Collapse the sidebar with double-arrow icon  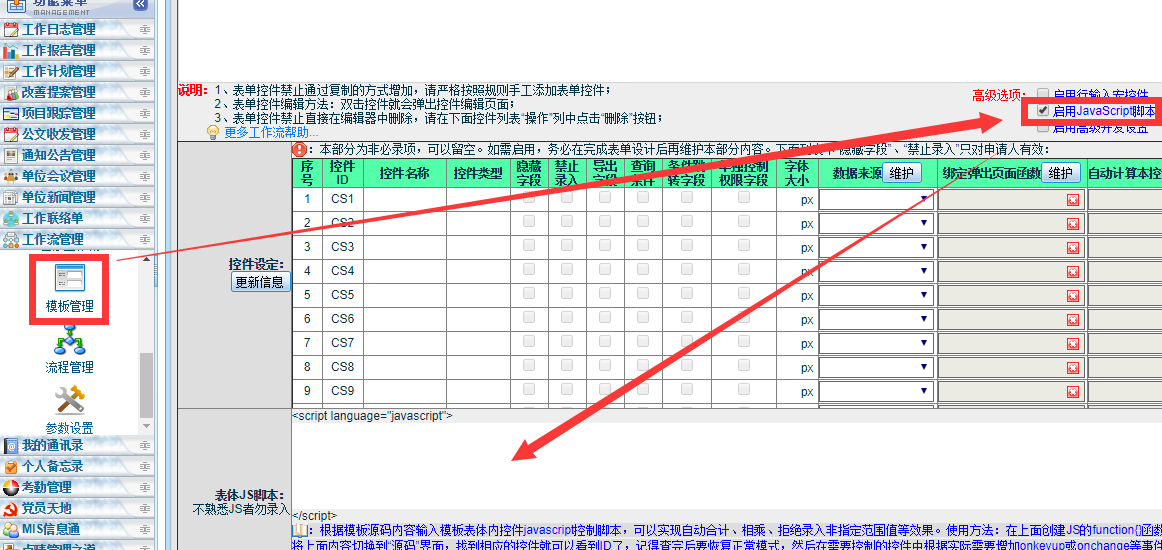coord(140,5)
